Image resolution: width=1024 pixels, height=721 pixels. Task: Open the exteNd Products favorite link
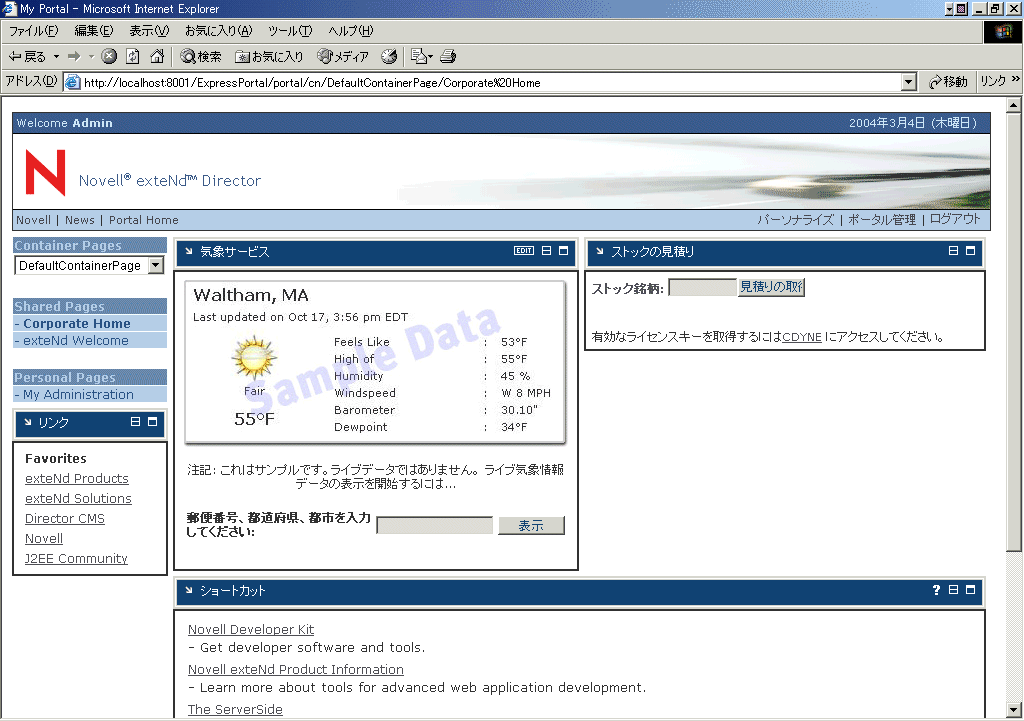pyautogui.click(x=77, y=478)
